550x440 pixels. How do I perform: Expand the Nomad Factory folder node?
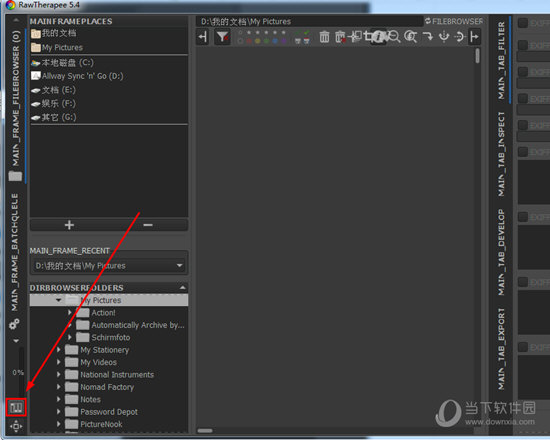click(x=59, y=387)
